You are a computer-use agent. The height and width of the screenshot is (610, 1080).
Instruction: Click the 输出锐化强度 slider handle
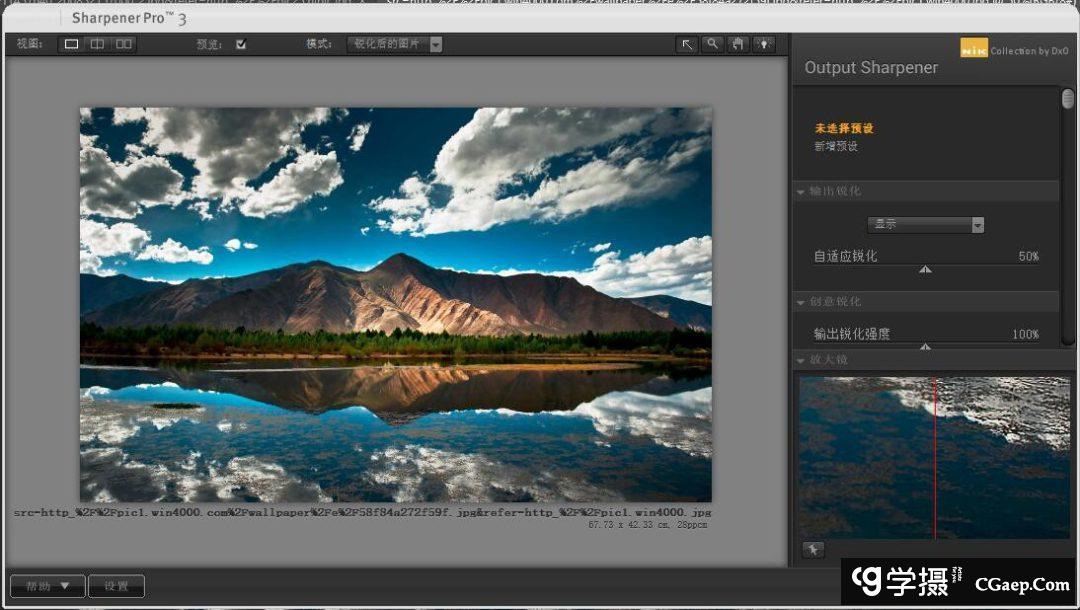coord(925,346)
